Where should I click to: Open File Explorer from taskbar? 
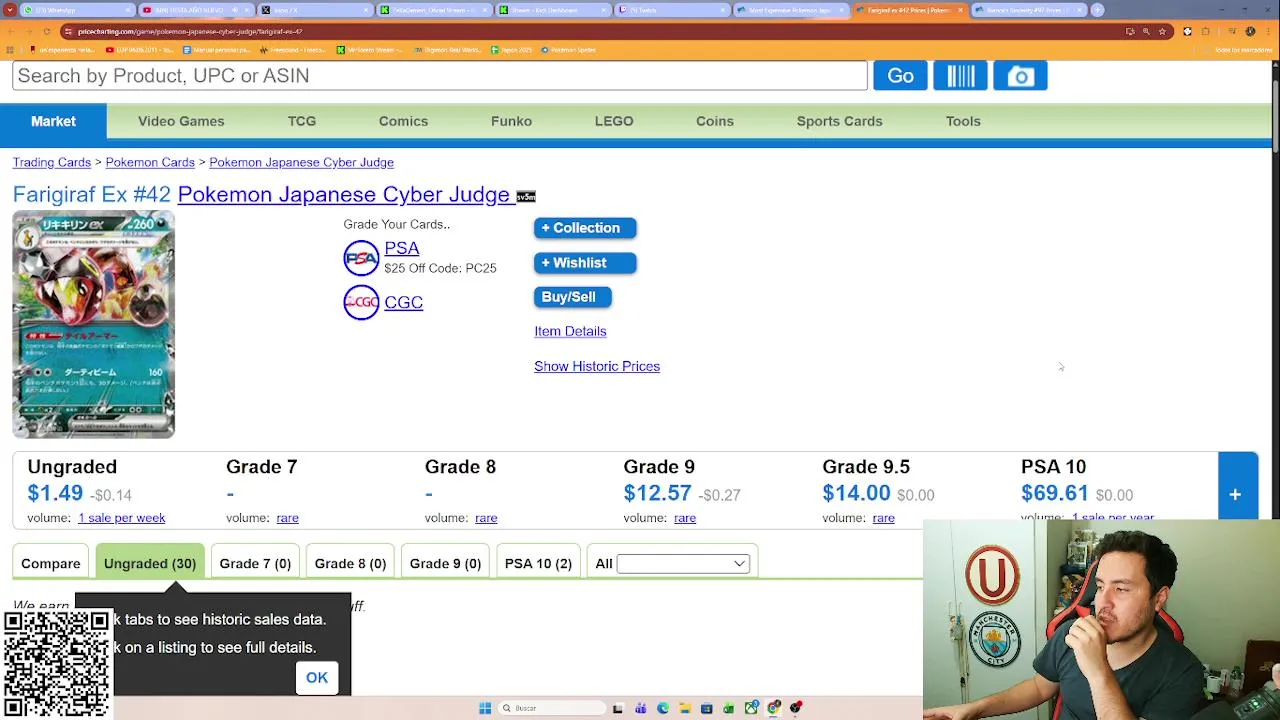[x=685, y=708]
